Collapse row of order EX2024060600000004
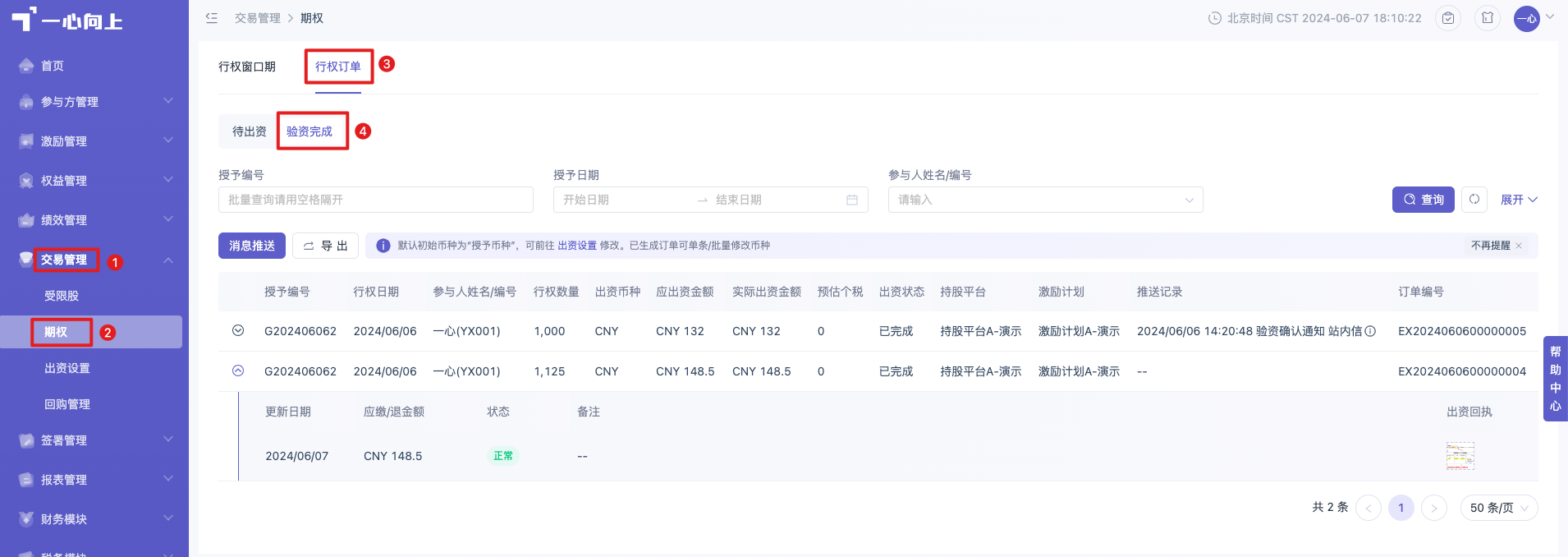Image resolution: width=1568 pixels, height=557 pixels. [238, 371]
